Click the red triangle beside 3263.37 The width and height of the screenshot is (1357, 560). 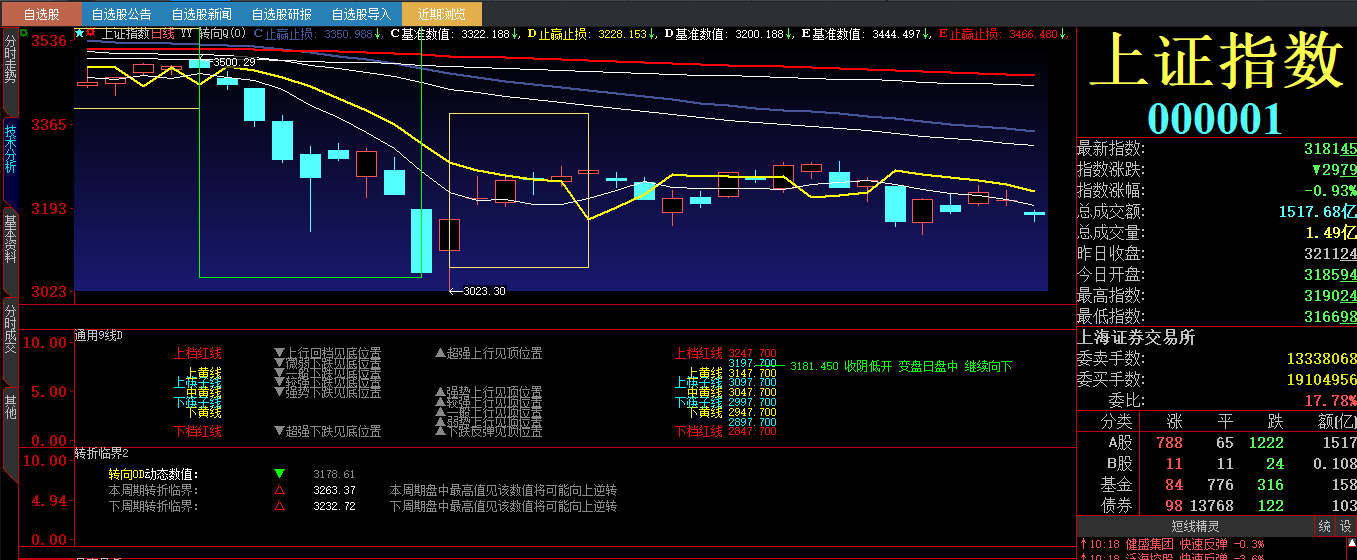[x=279, y=490]
